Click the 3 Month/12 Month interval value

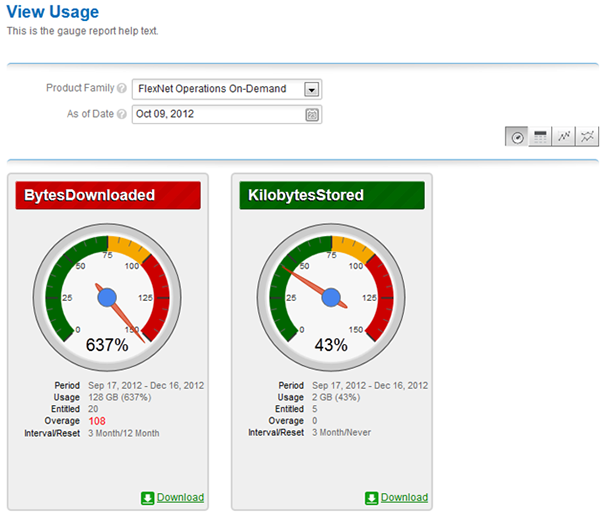pos(124,433)
